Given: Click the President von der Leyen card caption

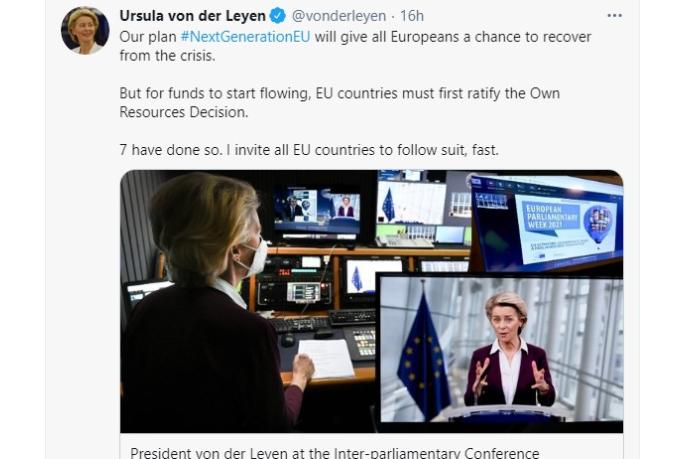Looking at the screenshot, I should point(334,452).
